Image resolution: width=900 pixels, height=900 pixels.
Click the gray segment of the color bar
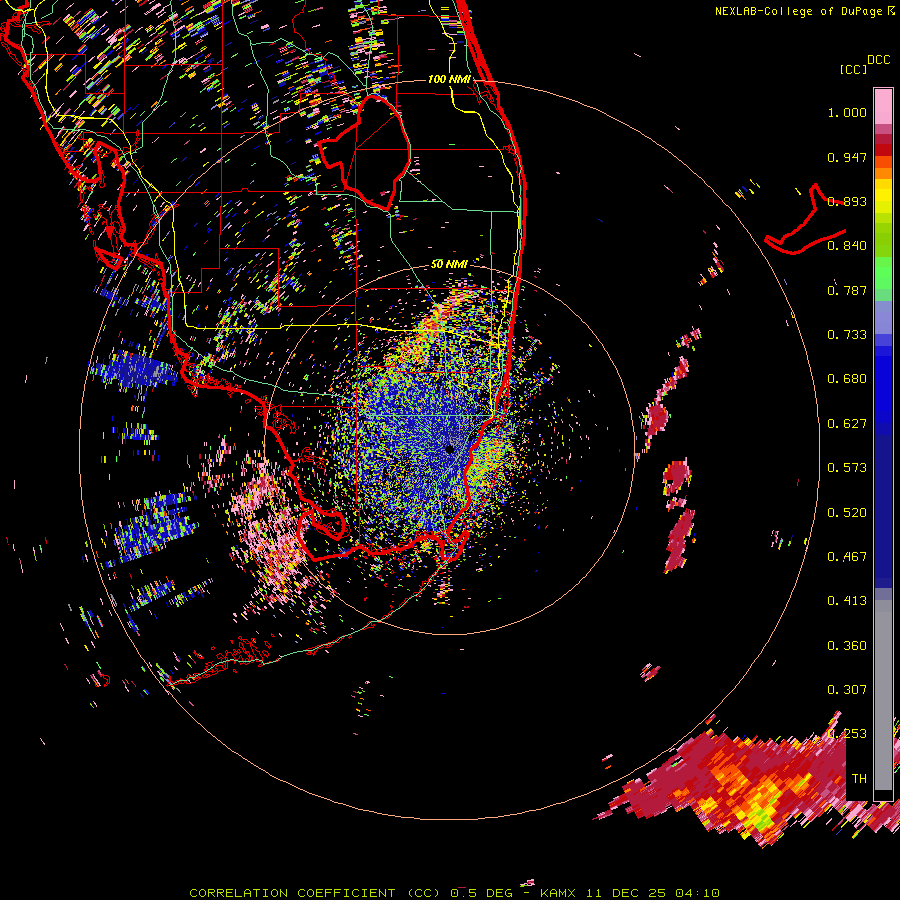click(x=883, y=695)
